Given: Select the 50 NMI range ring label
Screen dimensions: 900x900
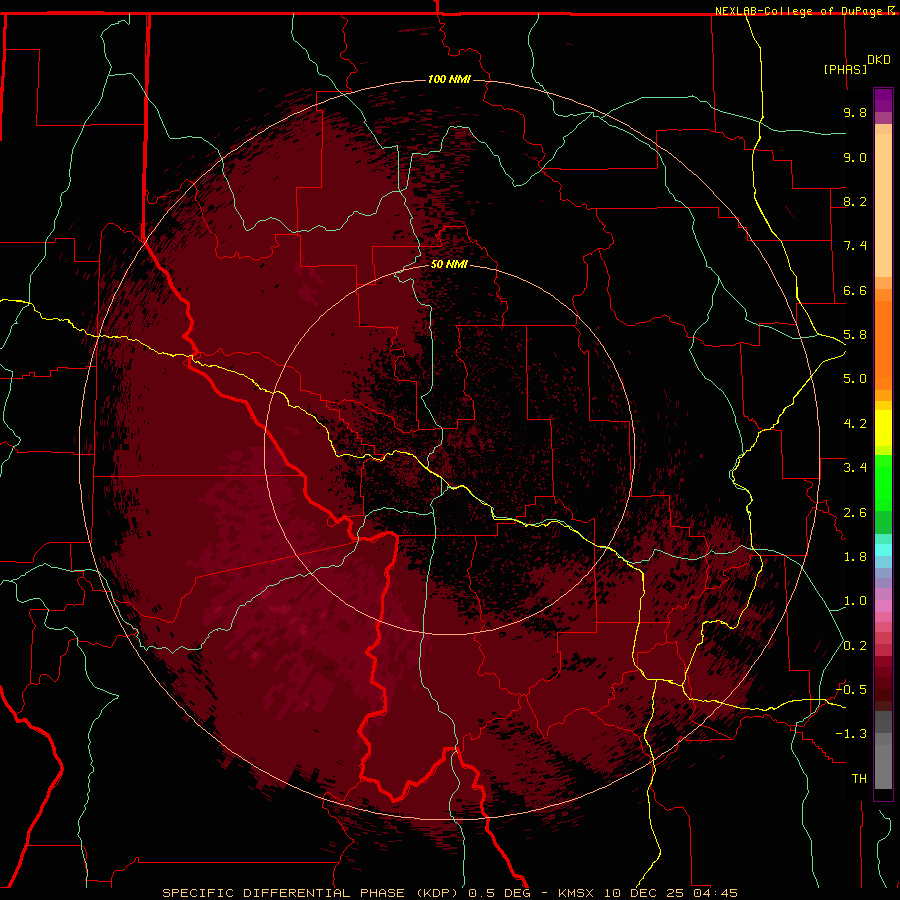Looking at the screenshot, I should (x=449, y=264).
